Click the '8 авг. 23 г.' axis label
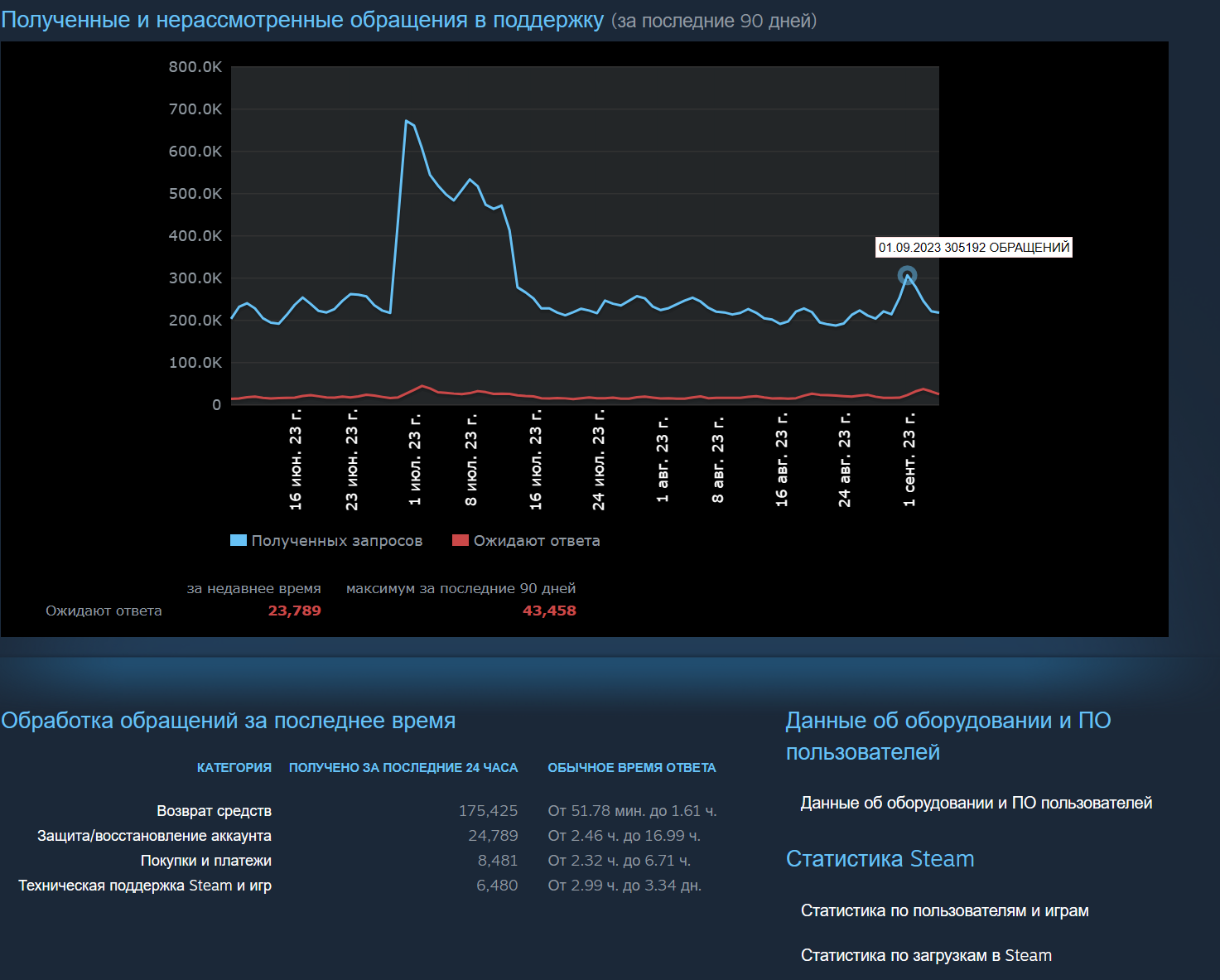The height and width of the screenshot is (980, 1220). click(718, 459)
